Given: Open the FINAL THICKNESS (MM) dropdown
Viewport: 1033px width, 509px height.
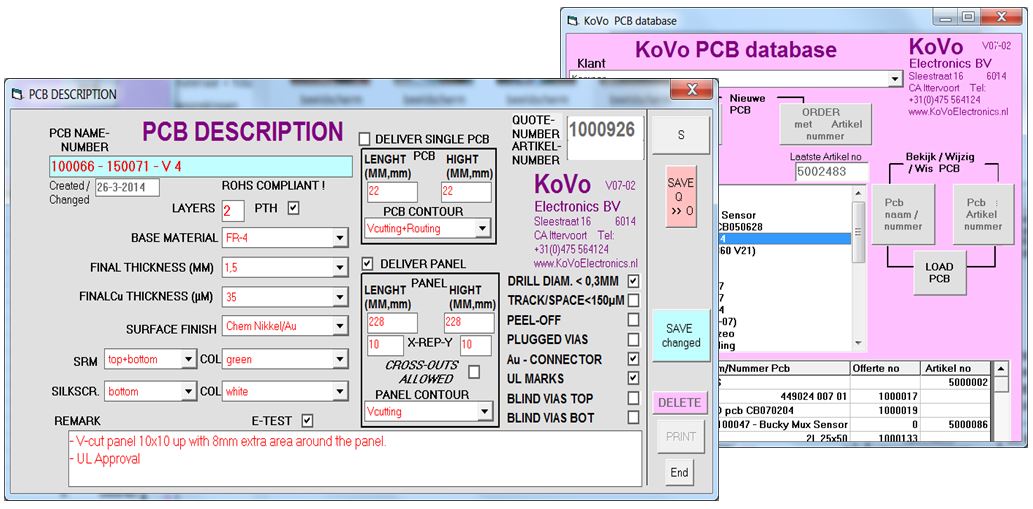Looking at the screenshot, I should click(340, 267).
